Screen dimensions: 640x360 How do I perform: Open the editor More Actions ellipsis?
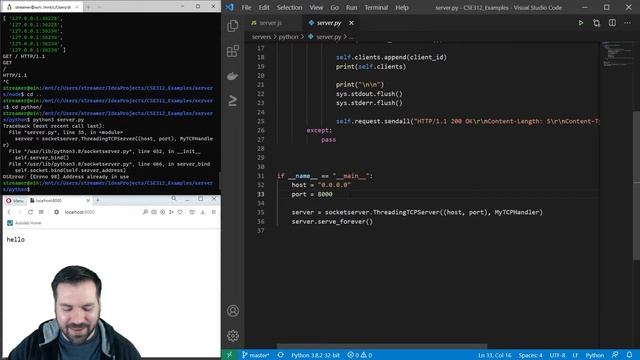point(627,23)
